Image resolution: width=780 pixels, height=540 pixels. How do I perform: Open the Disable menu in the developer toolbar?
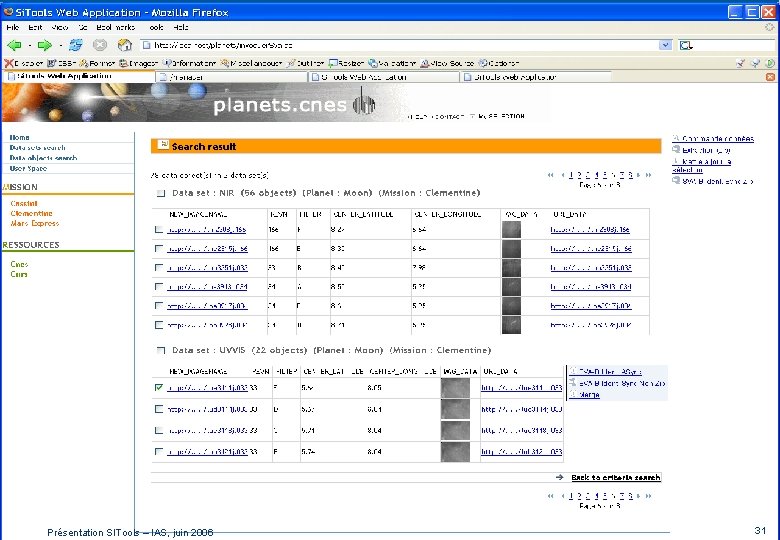24,63
